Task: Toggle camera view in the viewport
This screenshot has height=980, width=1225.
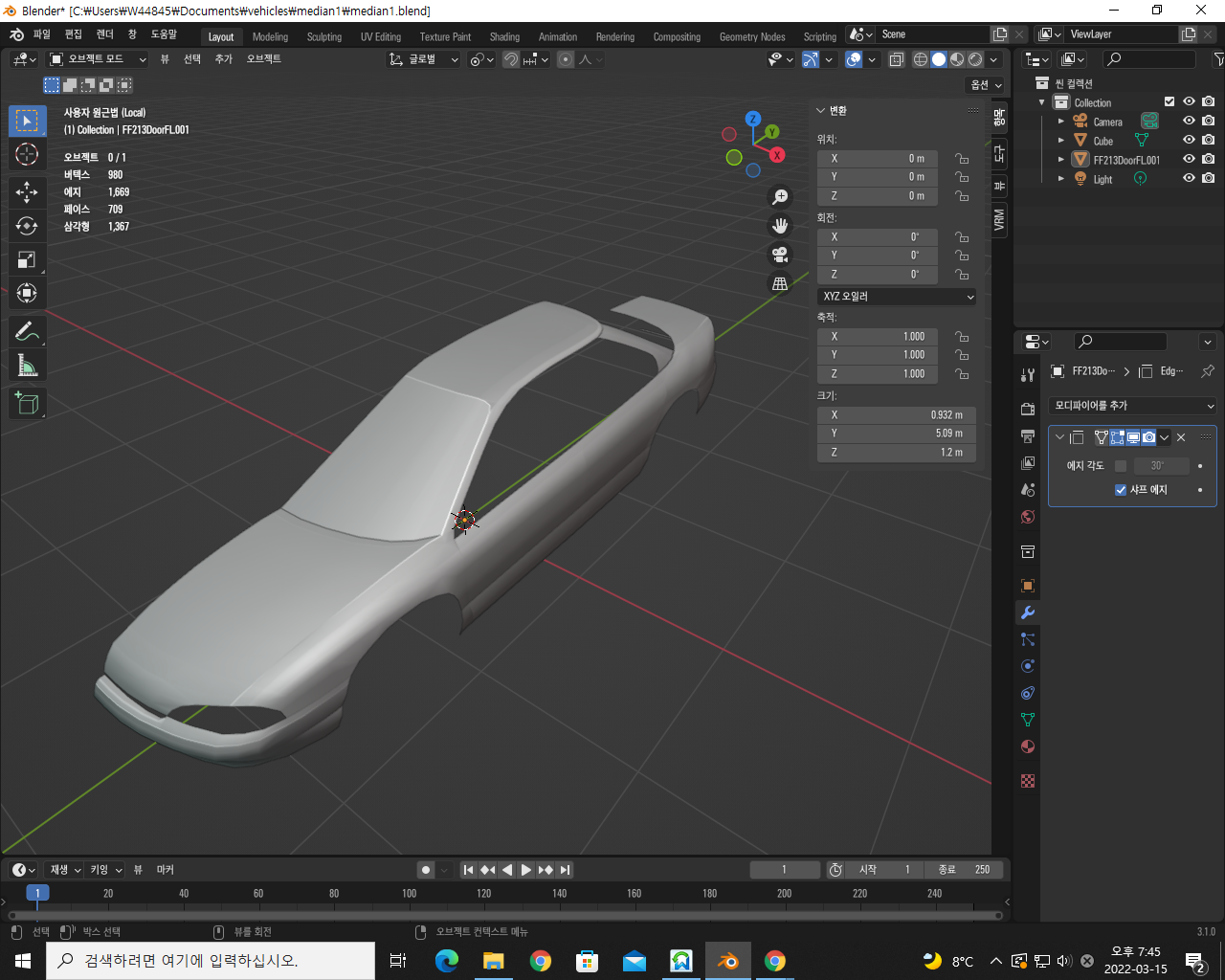Action: [780, 255]
